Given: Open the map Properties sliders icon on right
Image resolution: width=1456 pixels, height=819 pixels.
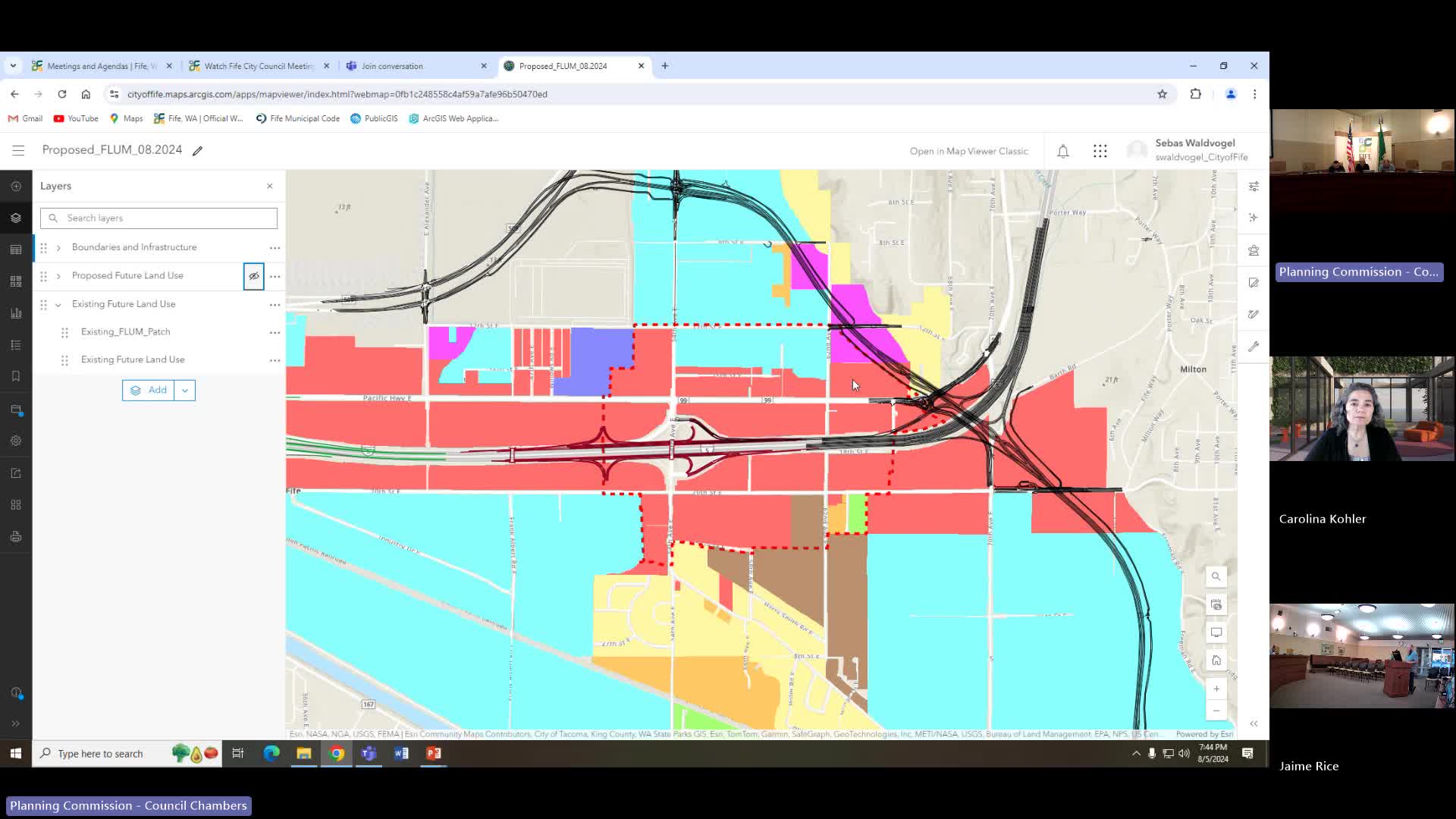Looking at the screenshot, I should 1254,186.
